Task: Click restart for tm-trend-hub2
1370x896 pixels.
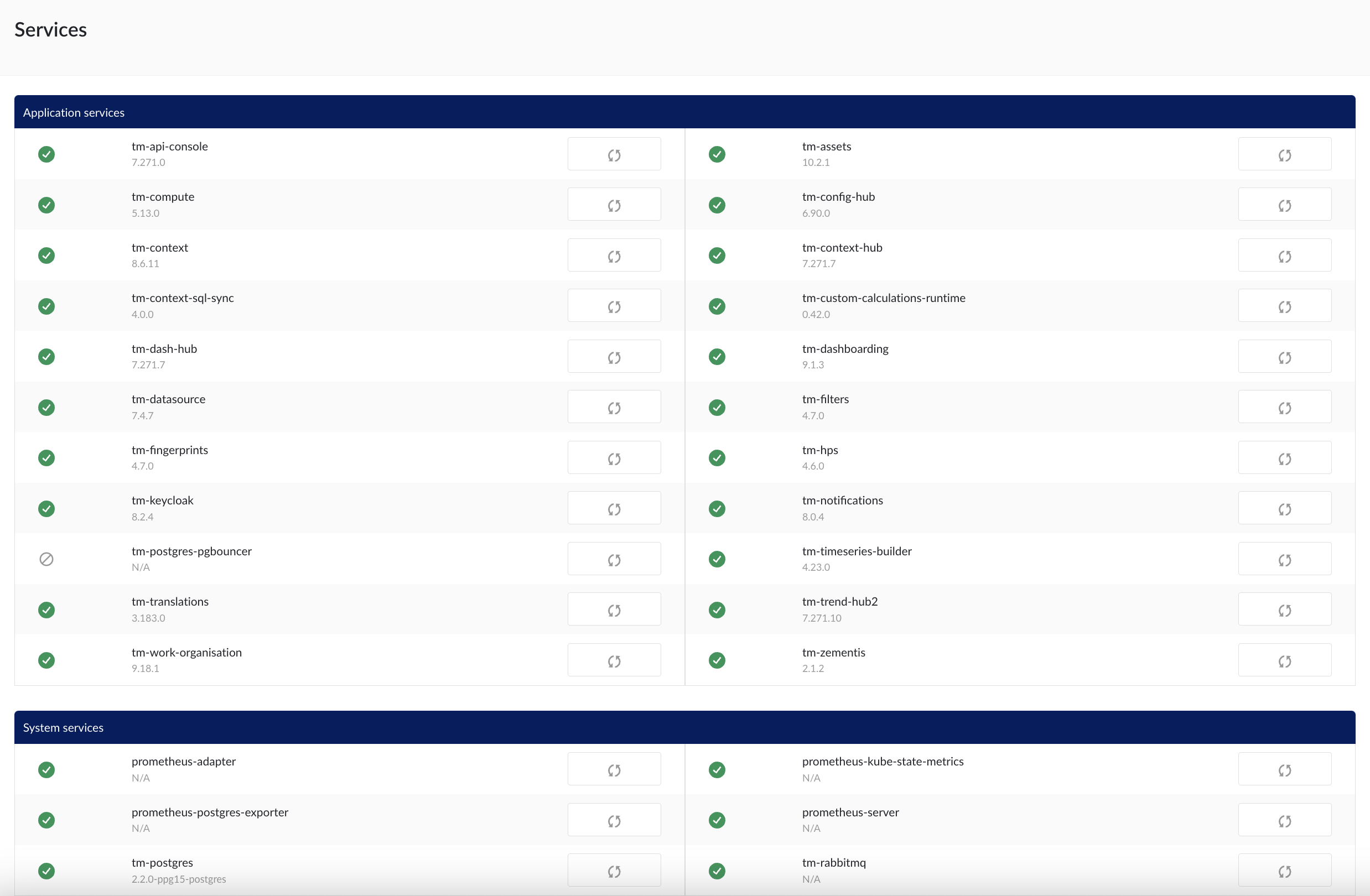Action: (1284, 610)
